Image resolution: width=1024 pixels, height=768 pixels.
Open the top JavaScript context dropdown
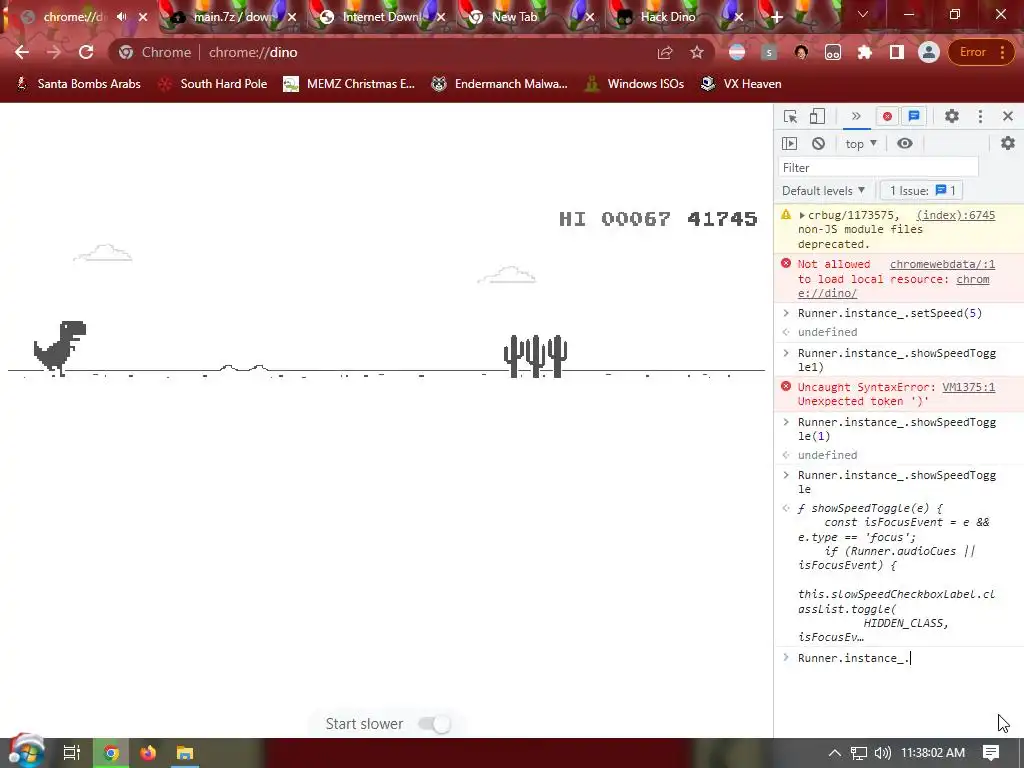[861, 144]
